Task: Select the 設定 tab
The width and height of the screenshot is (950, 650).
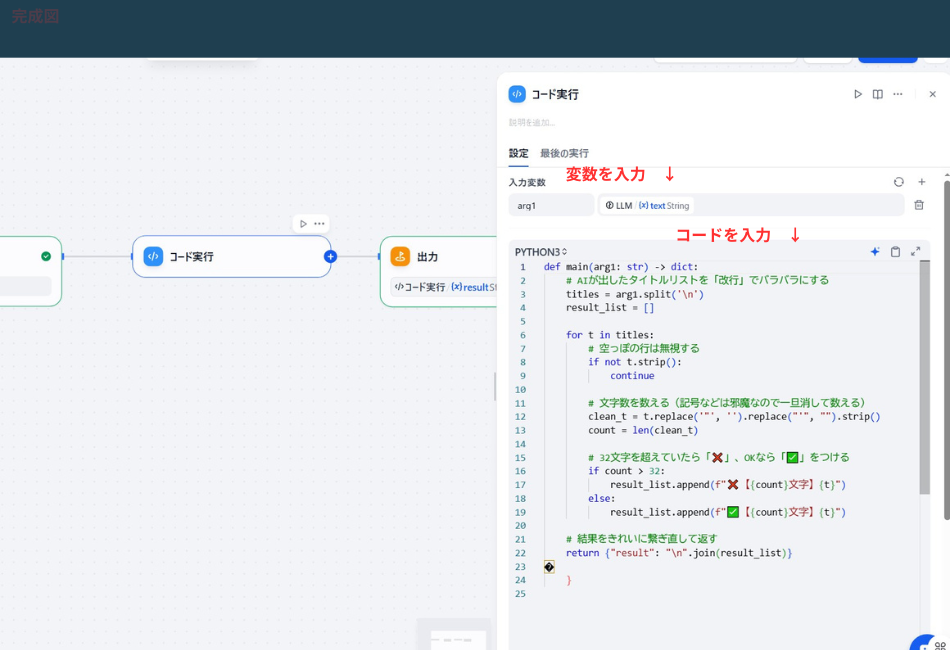Action: pyautogui.click(x=518, y=153)
